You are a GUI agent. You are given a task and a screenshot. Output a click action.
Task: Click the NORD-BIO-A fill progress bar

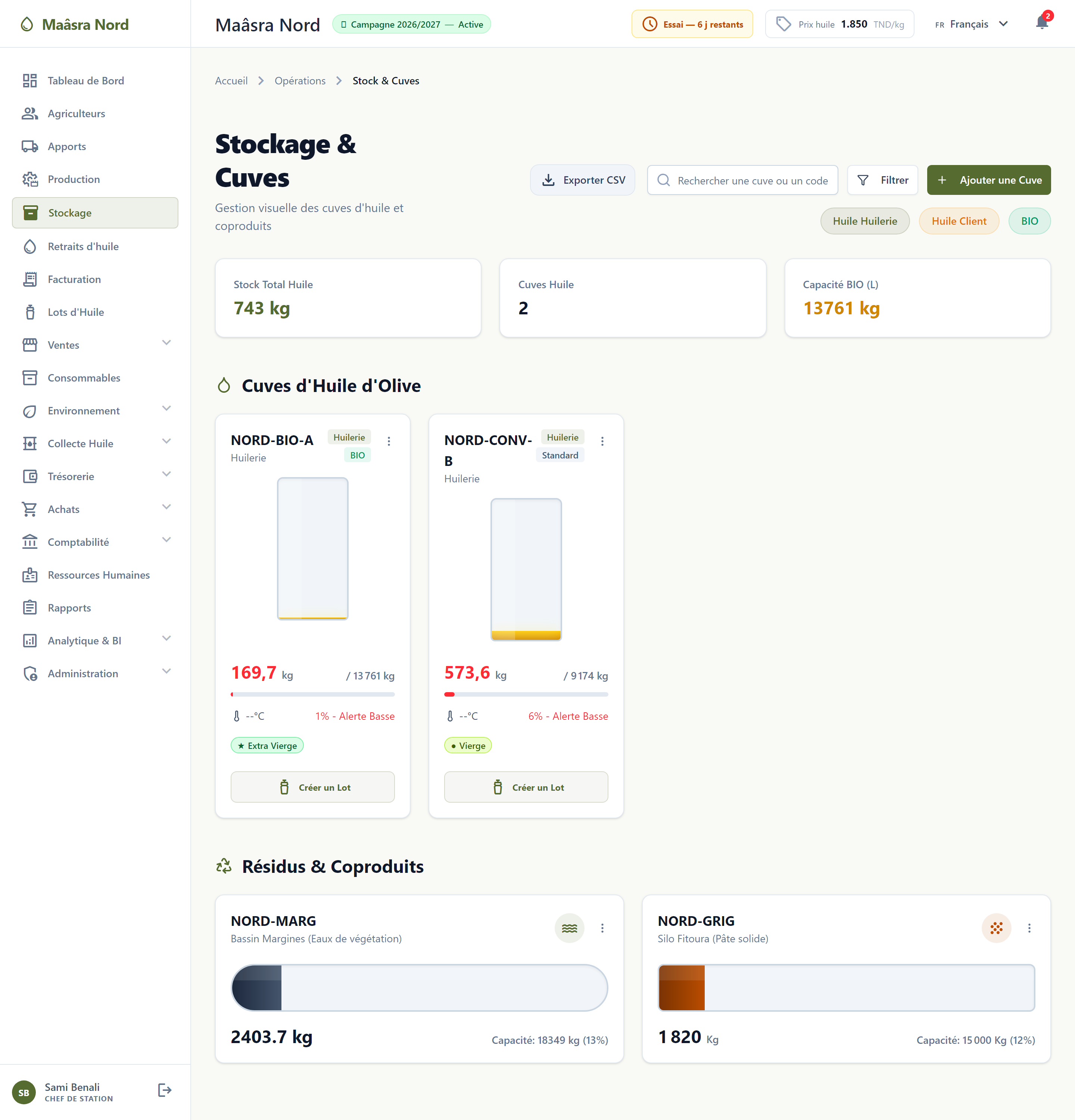point(312,694)
